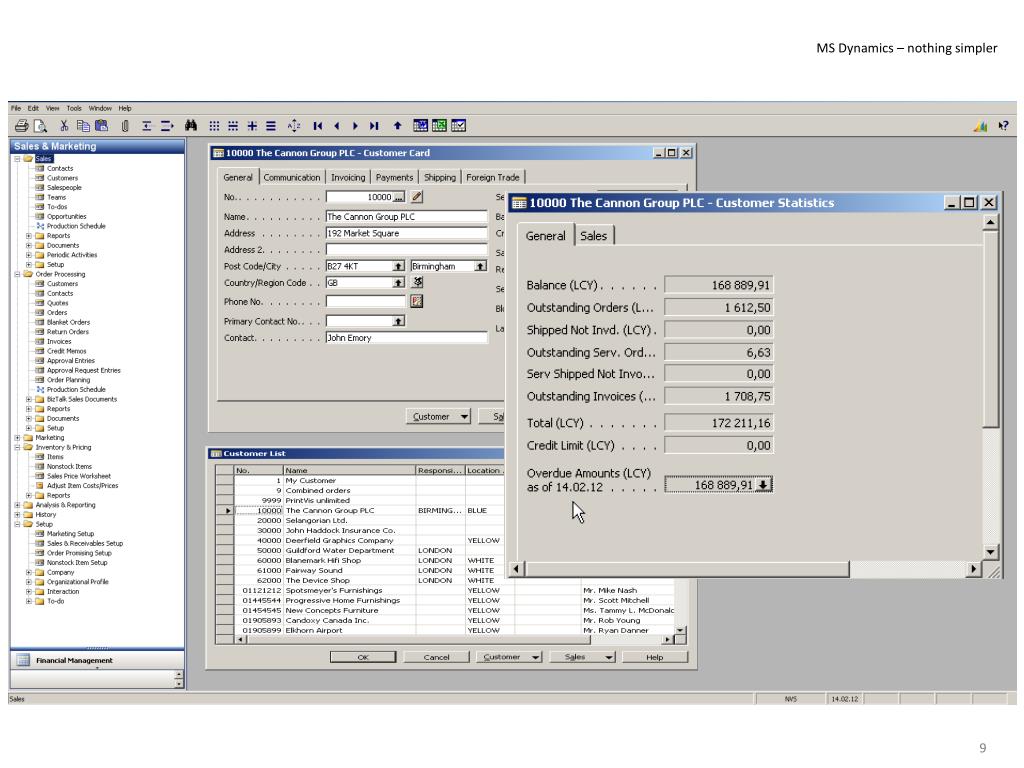This screenshot has width=1024, height=768.
Task: Click the four-line Show All icon in the toolbar
Action: (x=271, y=126)
